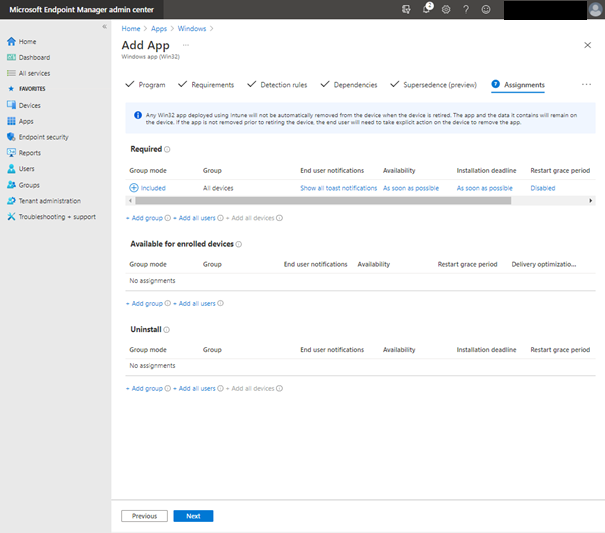Select the Devices icon in sidebar

pos(11,105)
